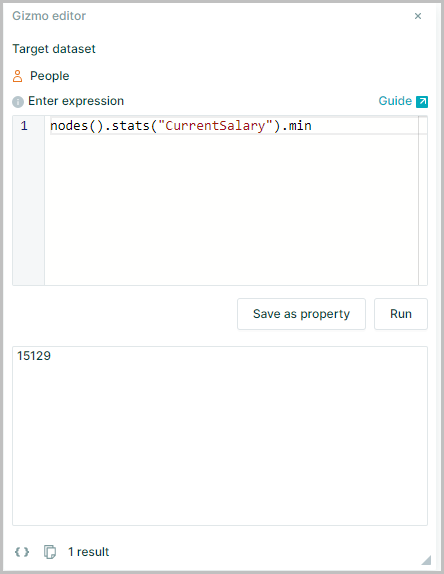
Task: Place cursor in the nodes().stats expression line
Action: click(234, 126)
